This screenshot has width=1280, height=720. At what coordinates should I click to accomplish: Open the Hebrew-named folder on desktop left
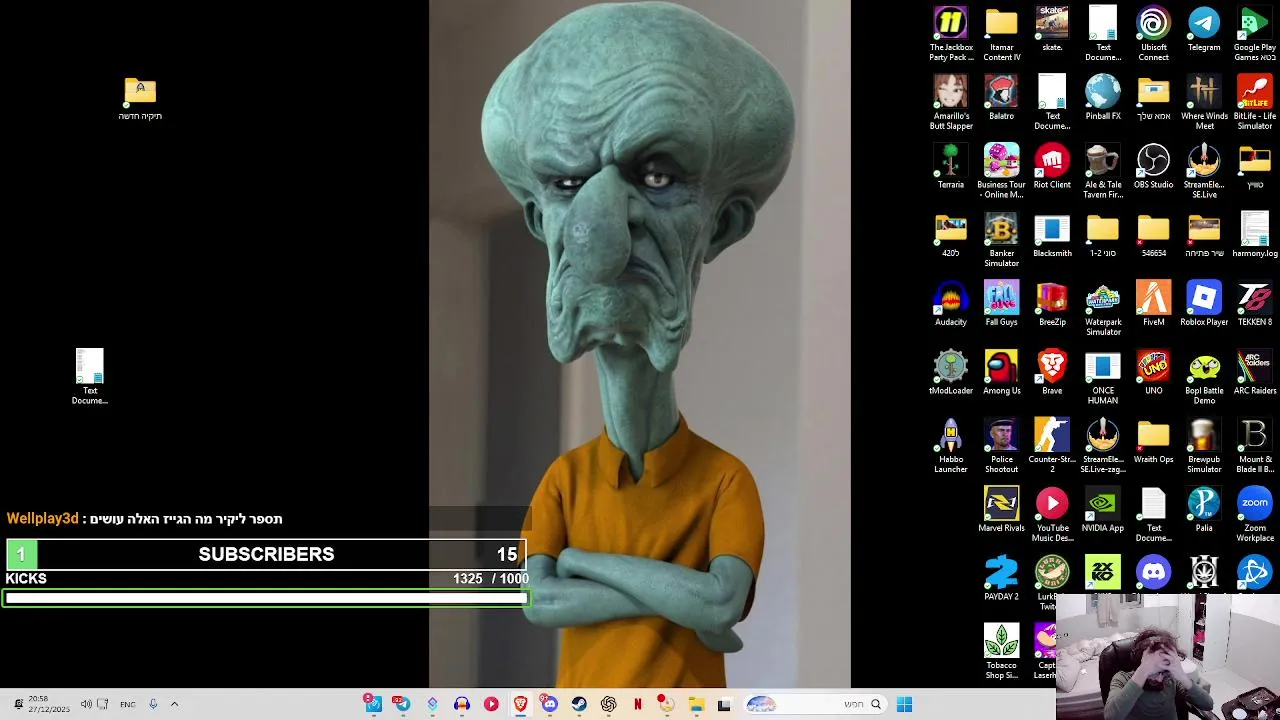pos(140,98)
